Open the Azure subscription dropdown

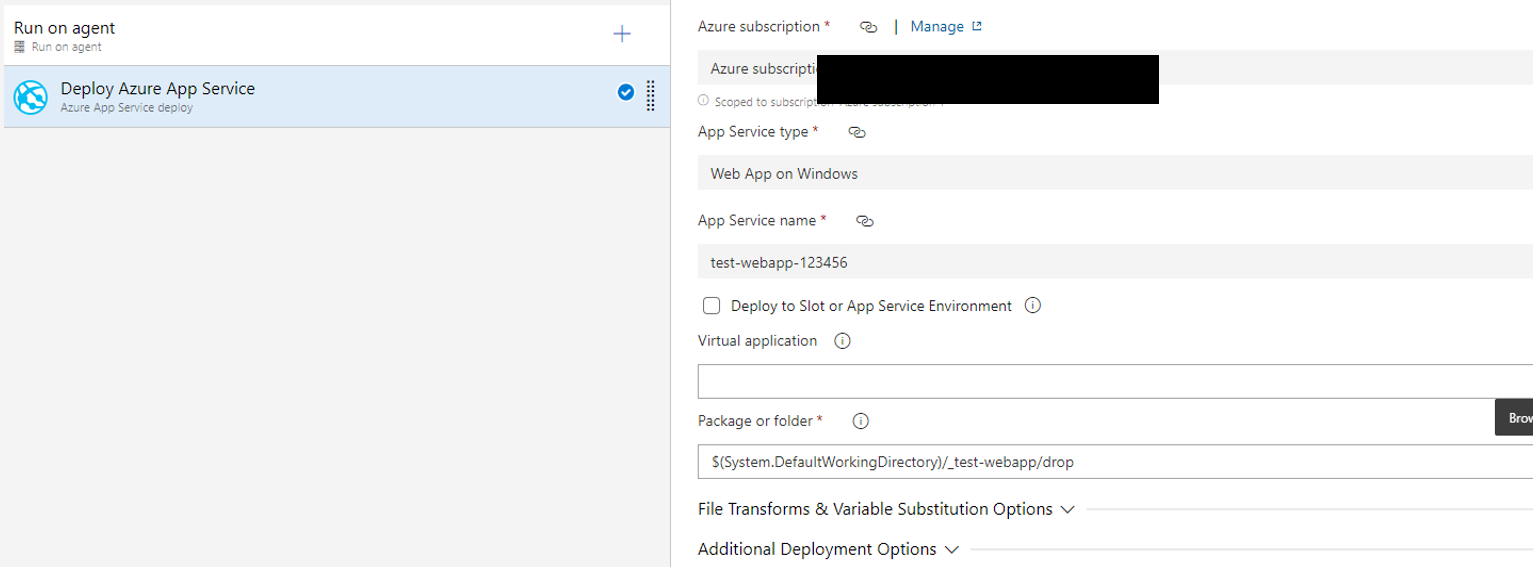coord(1115,68)
